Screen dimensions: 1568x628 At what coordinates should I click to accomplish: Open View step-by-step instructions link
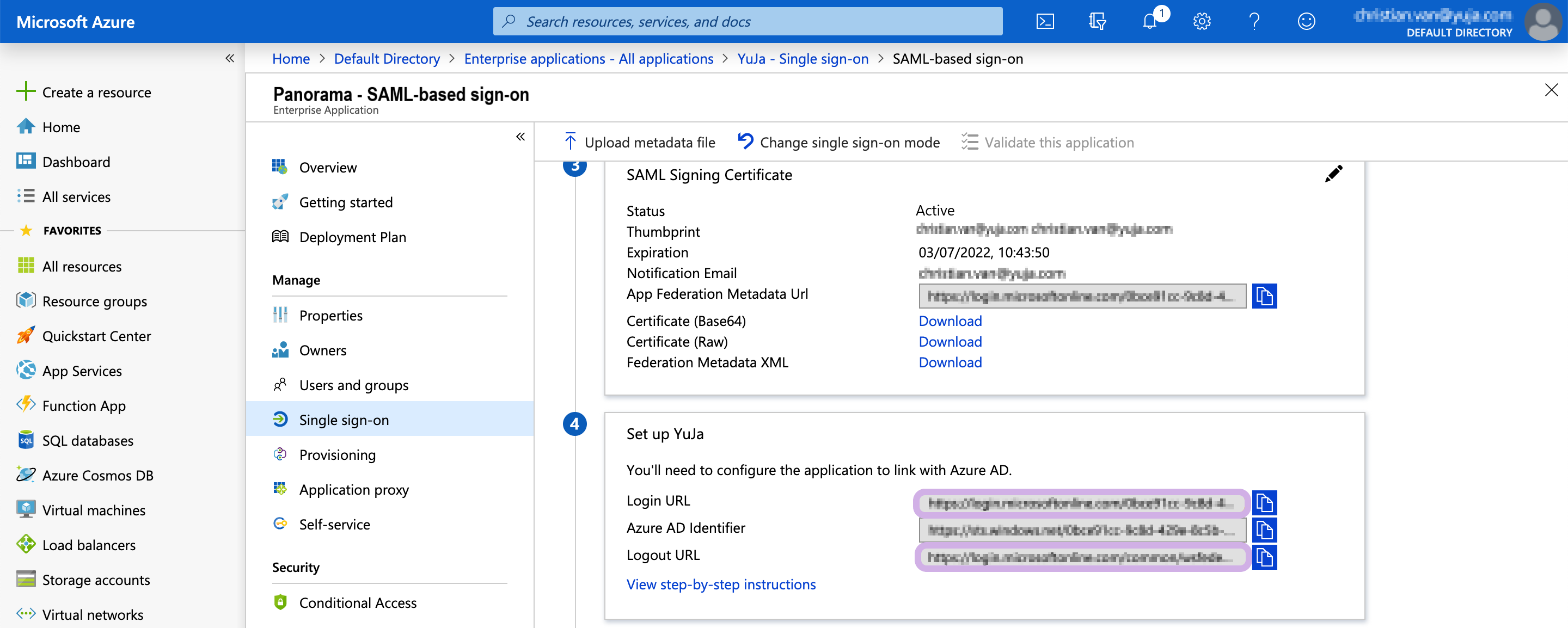721,584
